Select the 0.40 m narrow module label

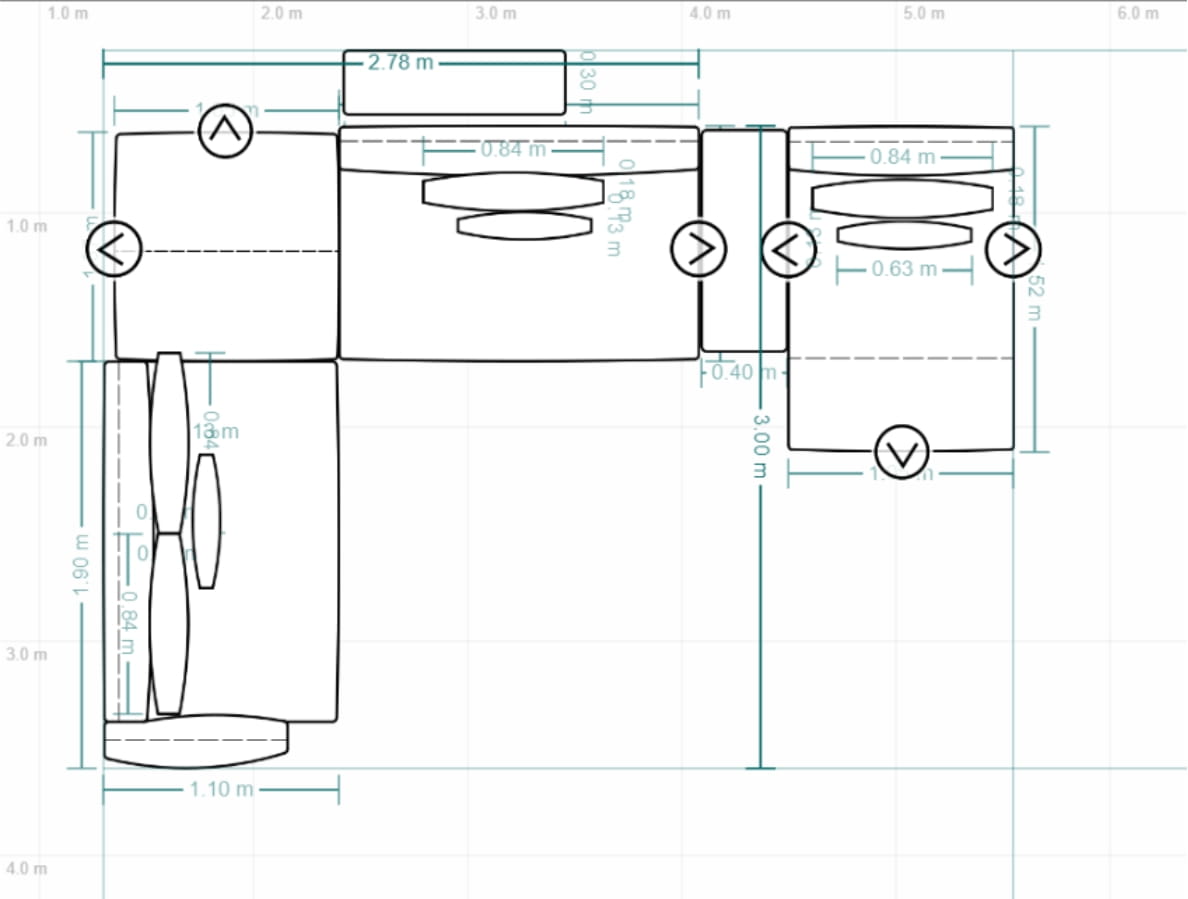[x=743, y=372]
